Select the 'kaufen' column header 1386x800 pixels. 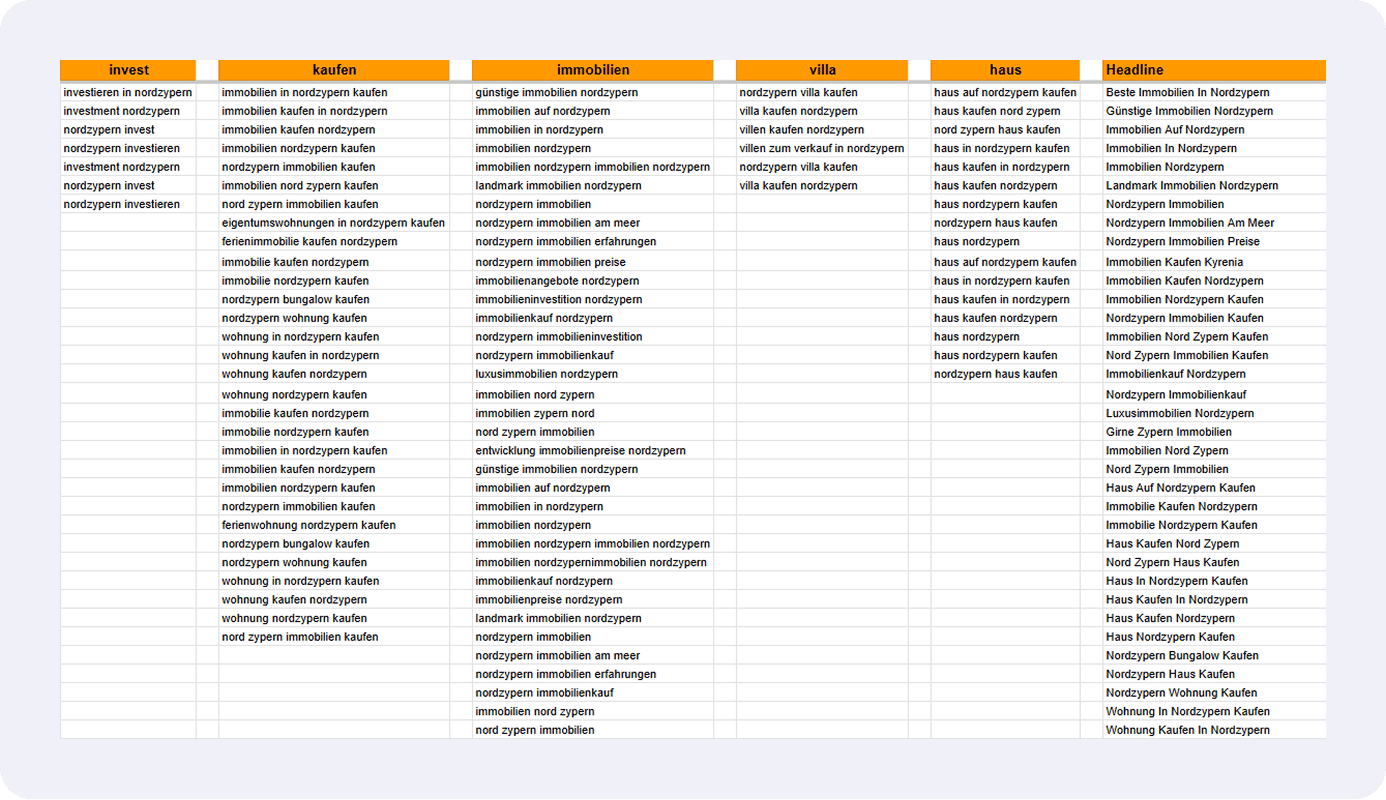click(334, 70)
